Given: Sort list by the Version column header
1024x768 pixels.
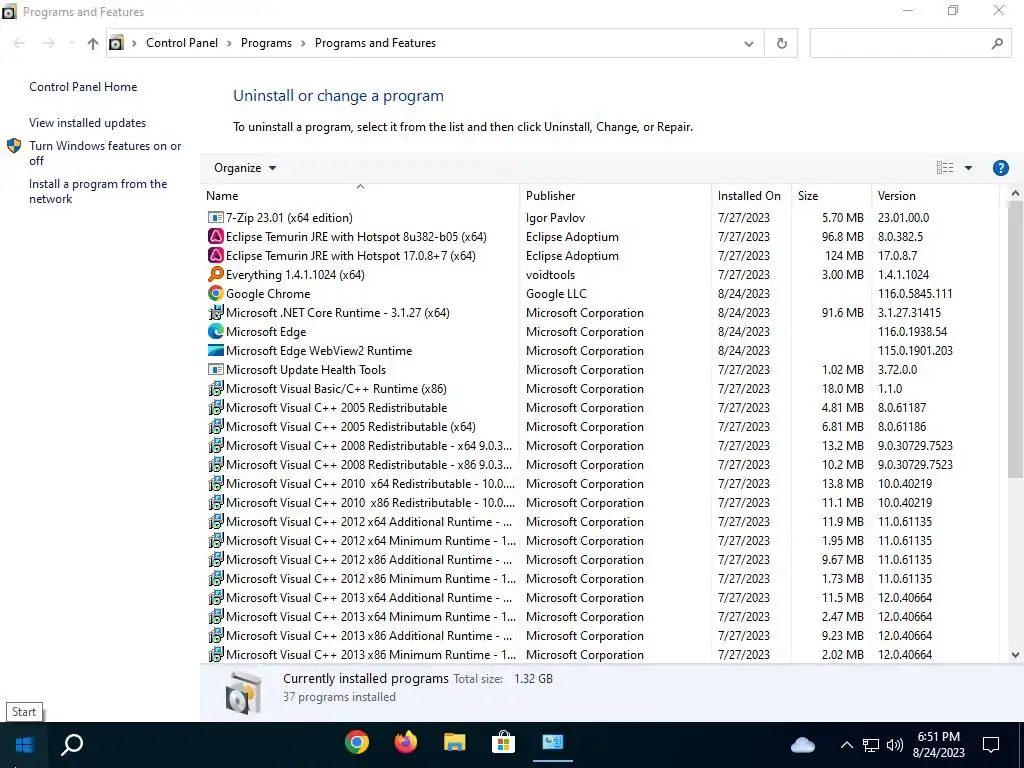Looking at the screenshot, I should (935, 196).
